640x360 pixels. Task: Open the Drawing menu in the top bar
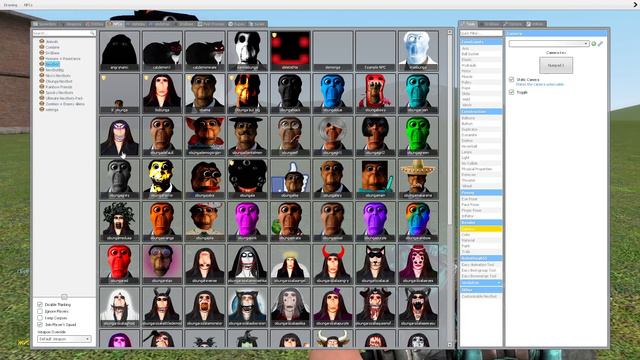click(x=11, y=5)
